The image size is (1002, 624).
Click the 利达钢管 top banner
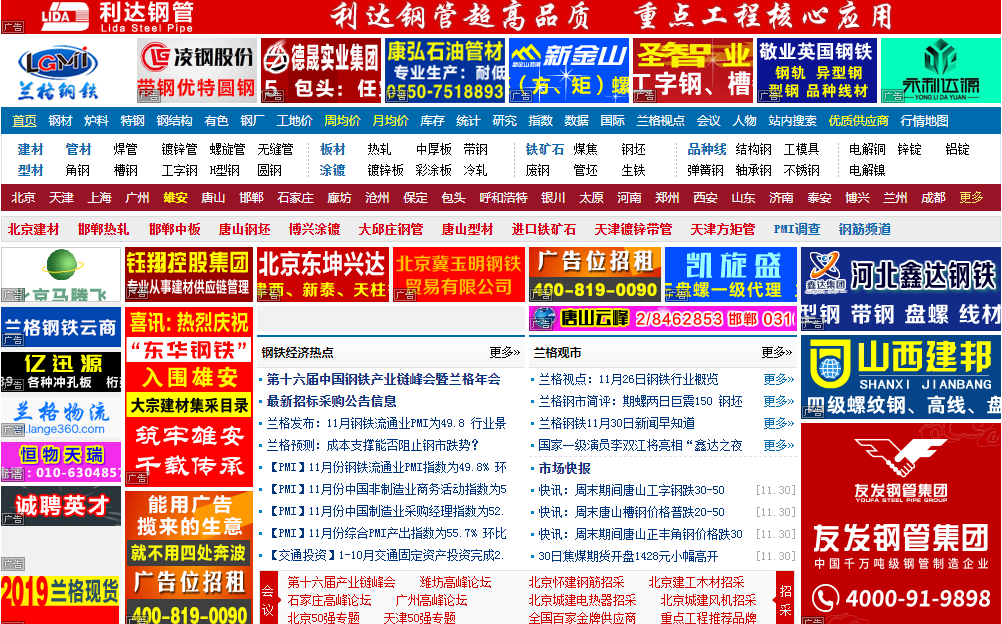(501, 17)
